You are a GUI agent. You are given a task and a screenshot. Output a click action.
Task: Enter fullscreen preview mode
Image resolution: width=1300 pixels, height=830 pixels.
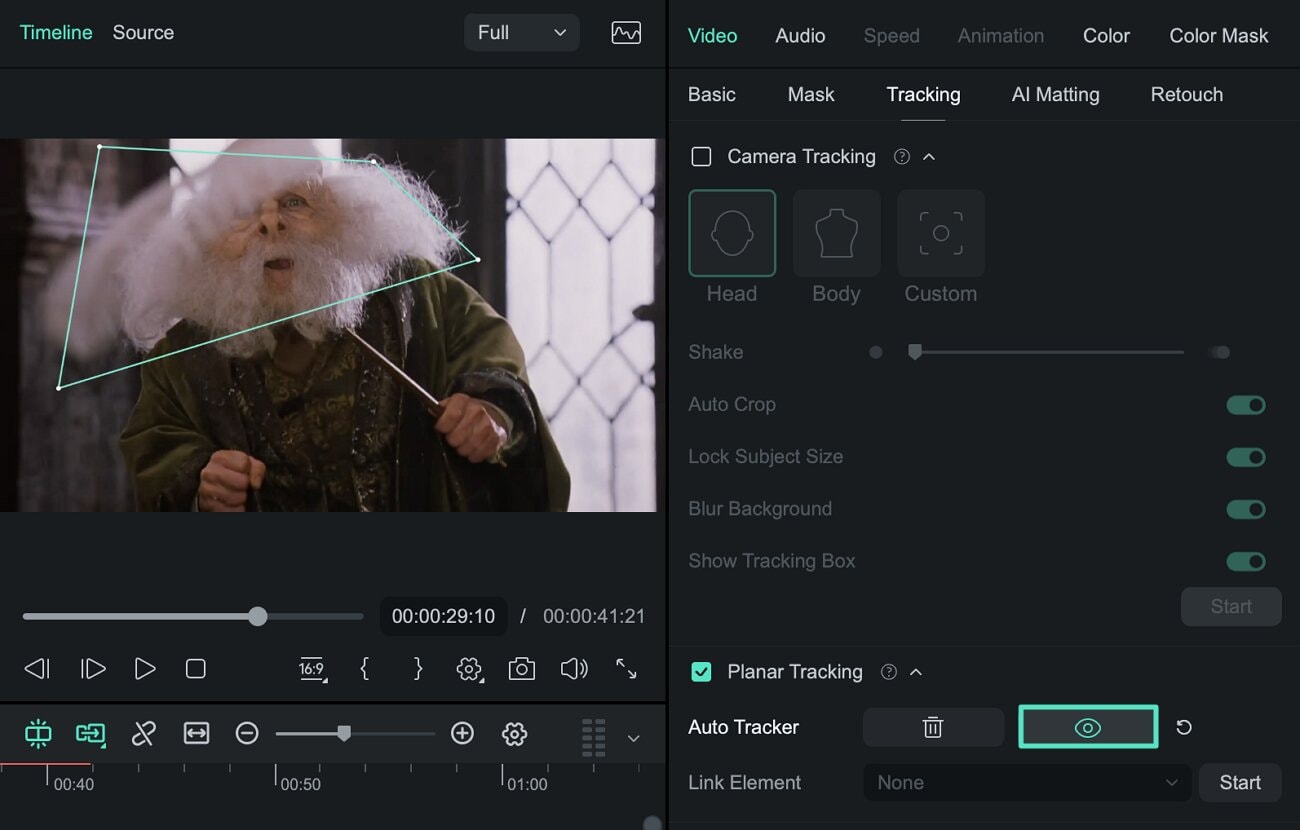point(626,669)
